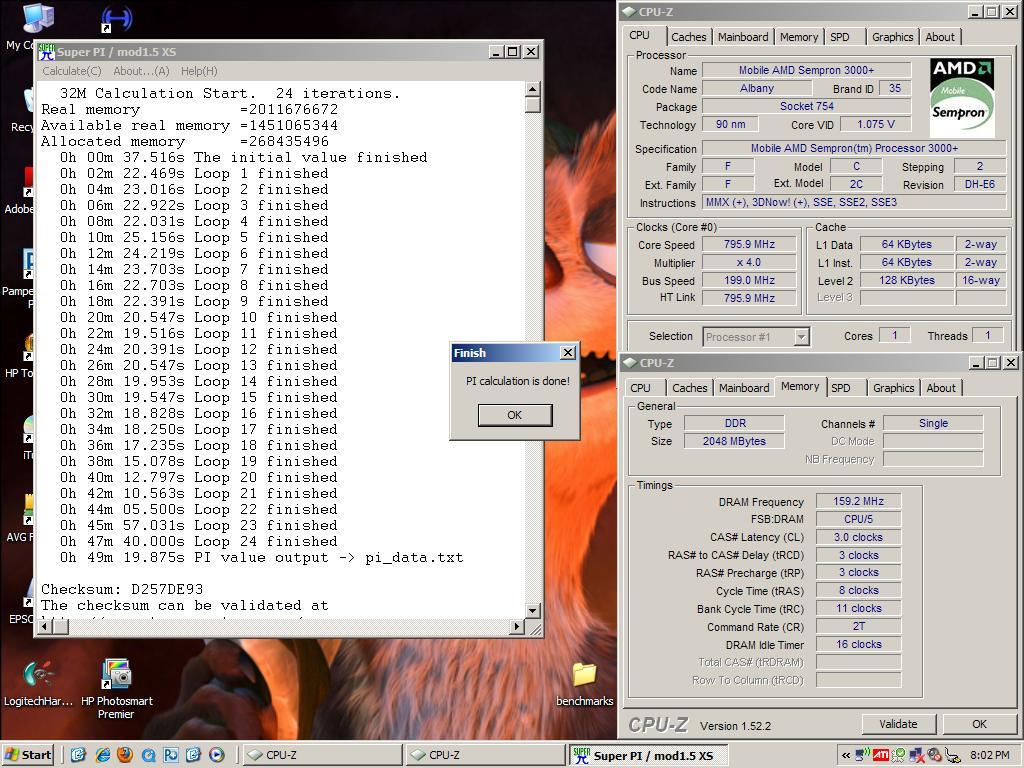
Task: Click the wireless network tray icon
Action: [x=863, y=755]
